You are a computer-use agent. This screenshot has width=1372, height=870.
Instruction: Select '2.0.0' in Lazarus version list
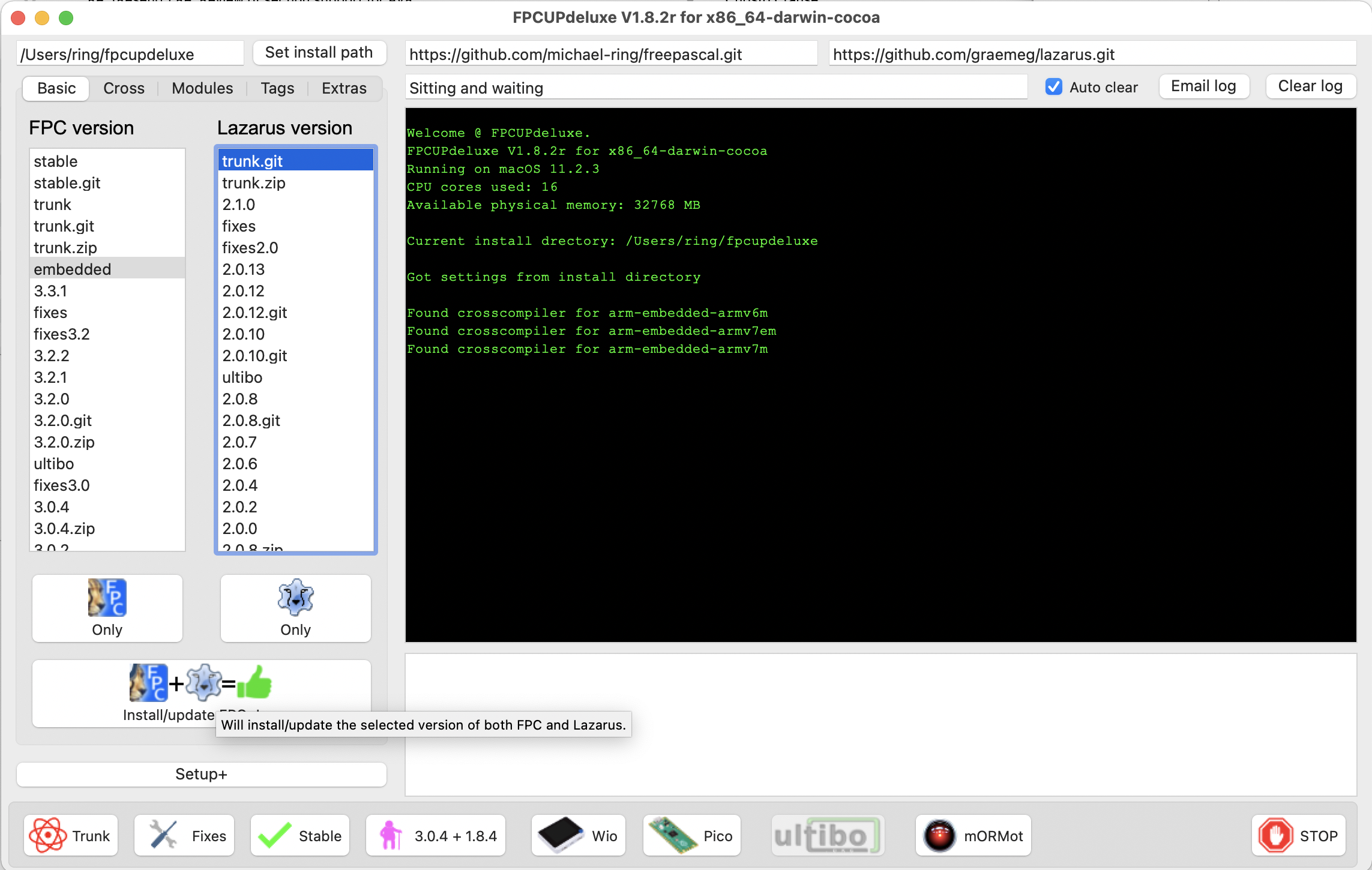coord(296,529)
